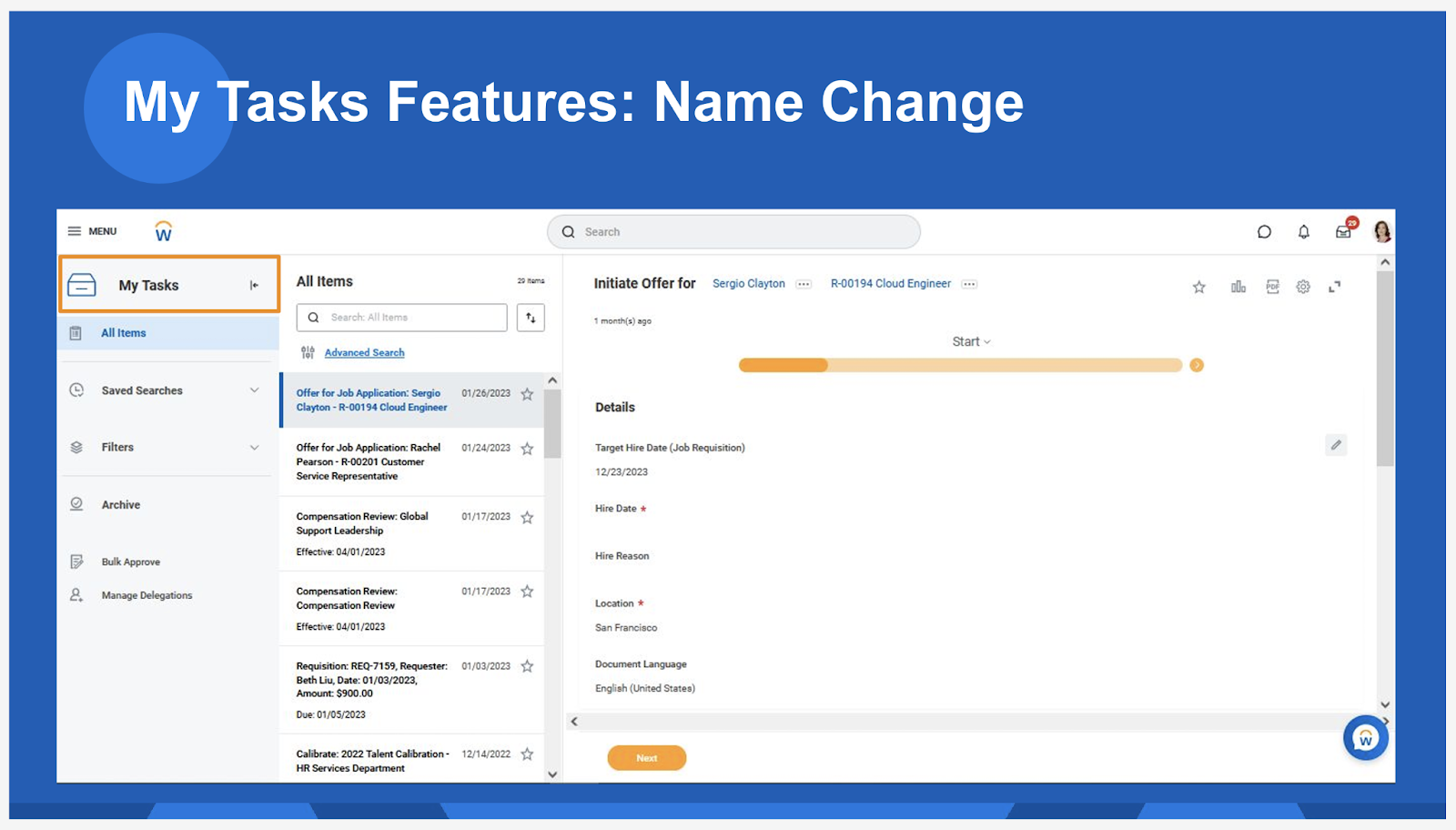Star the 2022 Talent Calibration item
This screenshot has height=830, width=1456.
click(527, 754)
